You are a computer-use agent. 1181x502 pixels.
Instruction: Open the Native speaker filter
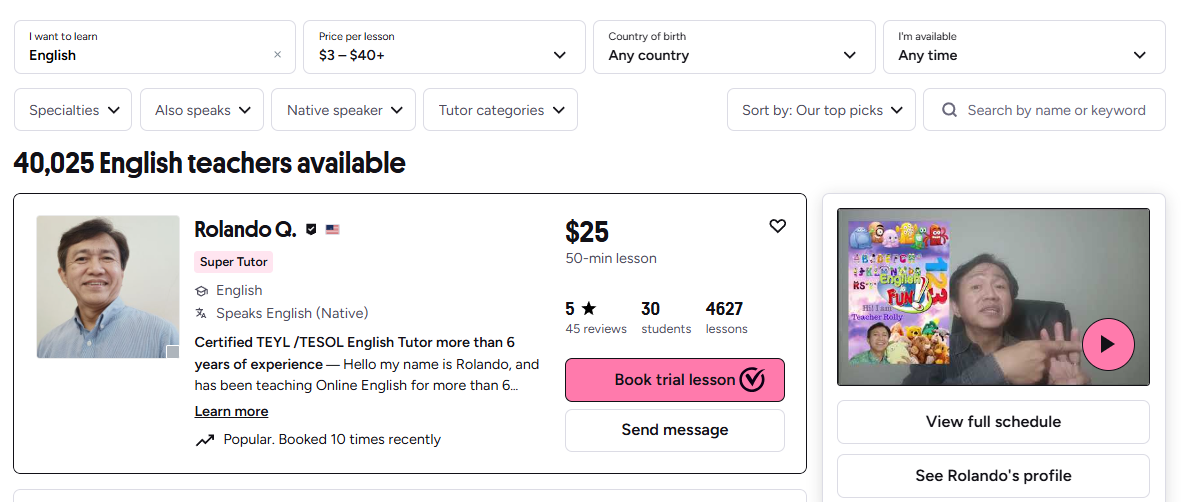pyautogui.click(x=343, y=110)
